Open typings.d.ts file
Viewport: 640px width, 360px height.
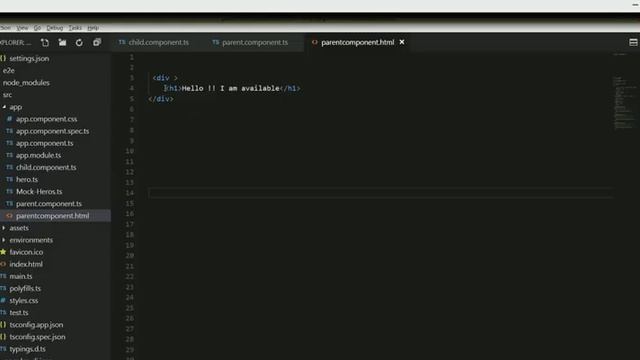pyautogui.click(x=27, y=349)
